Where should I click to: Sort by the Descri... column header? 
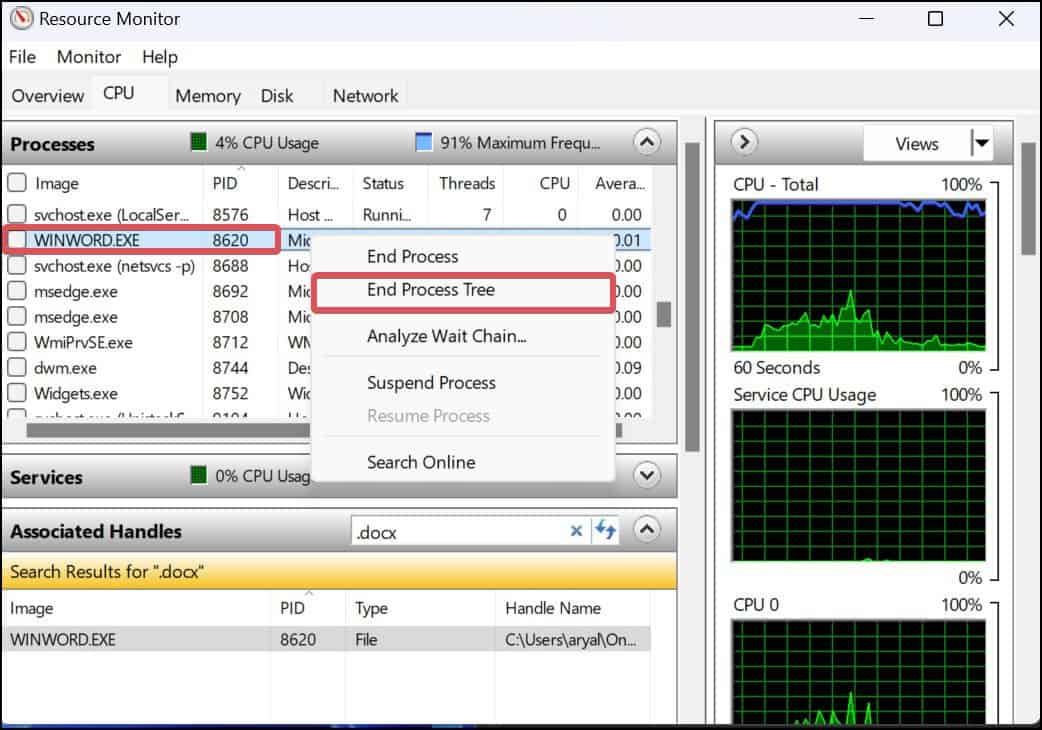[316, 183]
